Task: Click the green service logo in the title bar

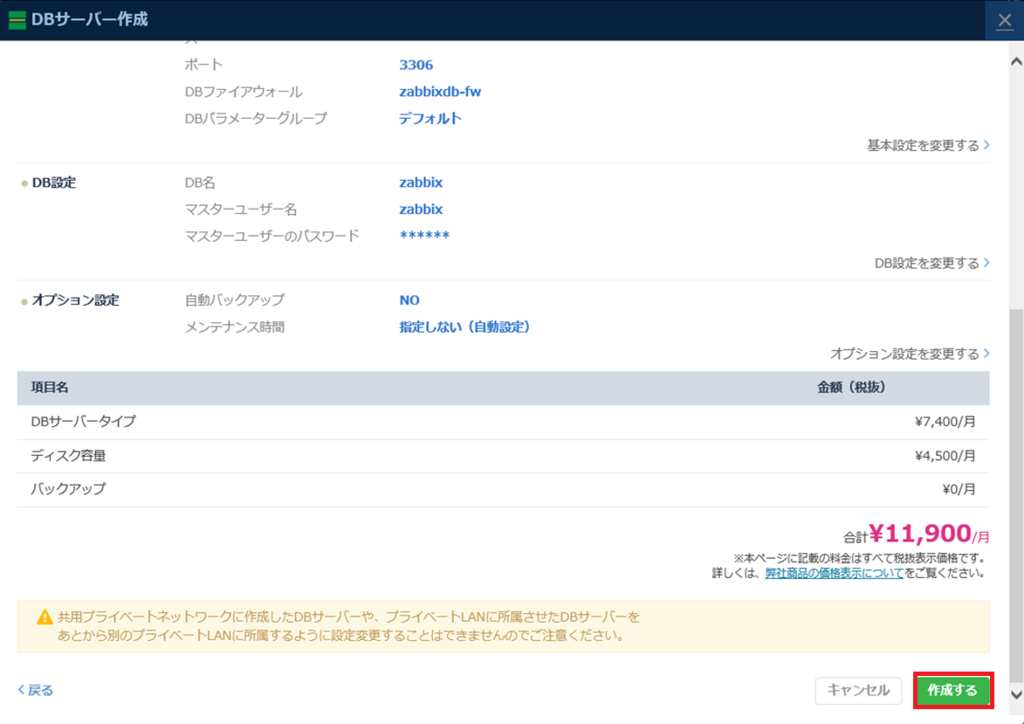Action: [19, 19]
